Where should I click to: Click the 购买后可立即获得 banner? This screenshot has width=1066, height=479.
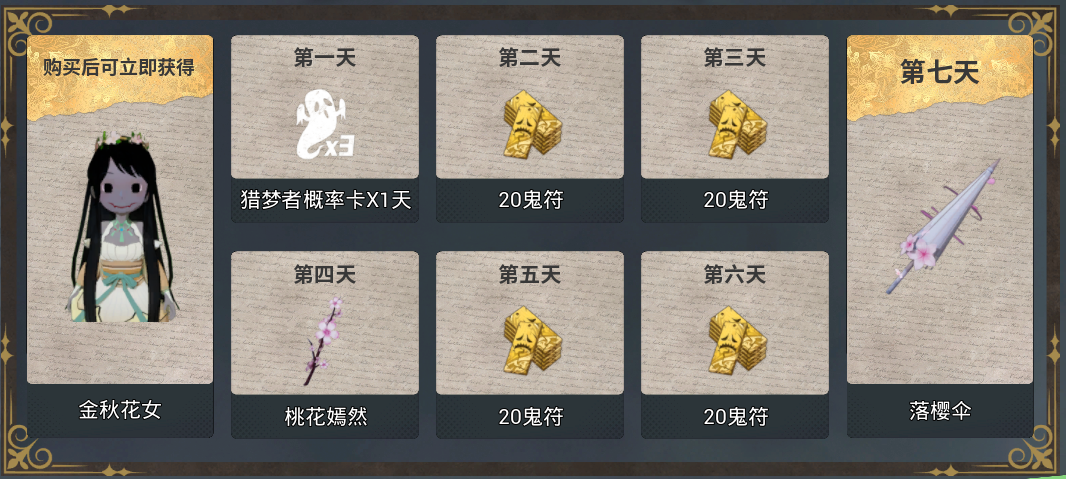coord(120,68)
